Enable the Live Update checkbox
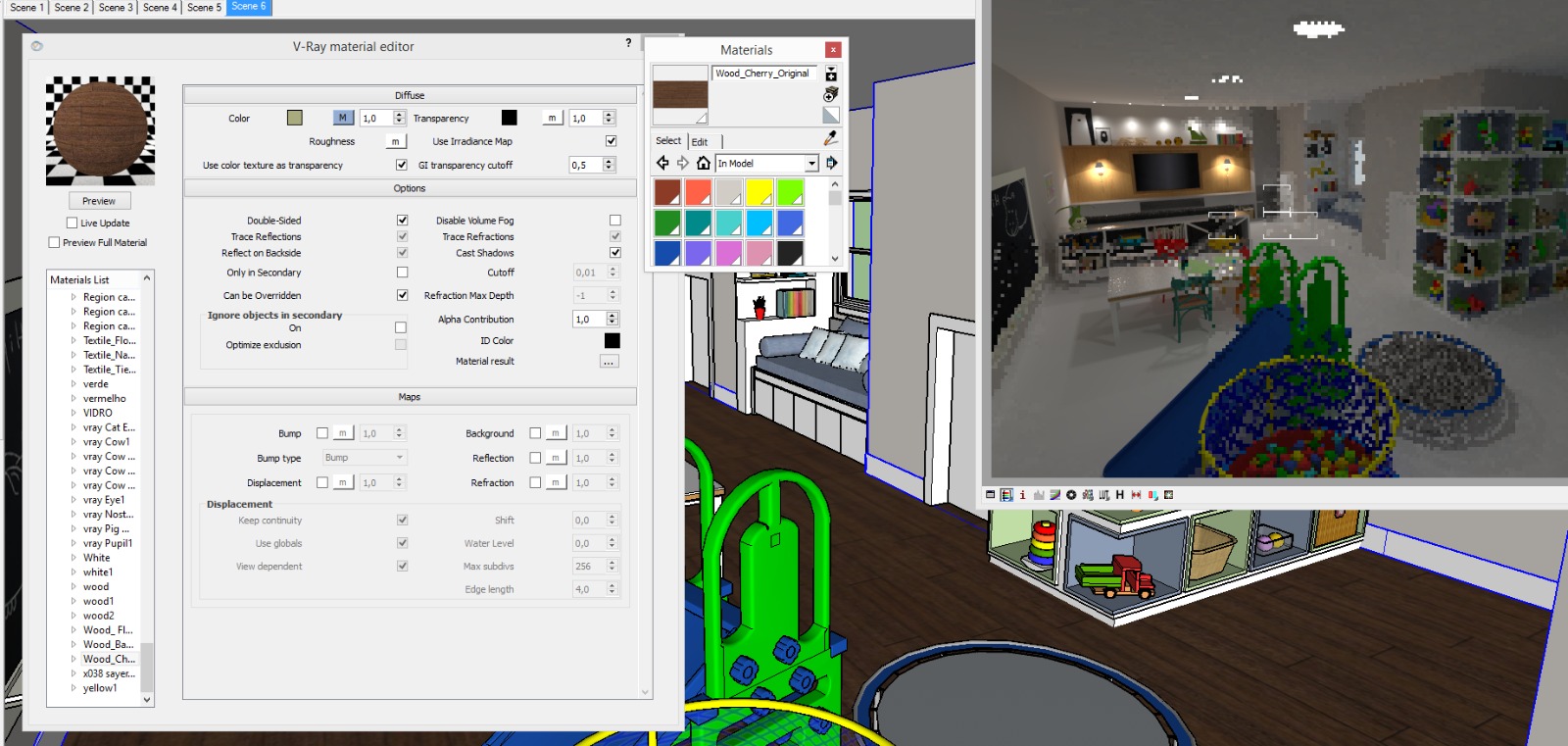Image resolution: width=1568 pixels, height=746 pixels. click(72, 224)
